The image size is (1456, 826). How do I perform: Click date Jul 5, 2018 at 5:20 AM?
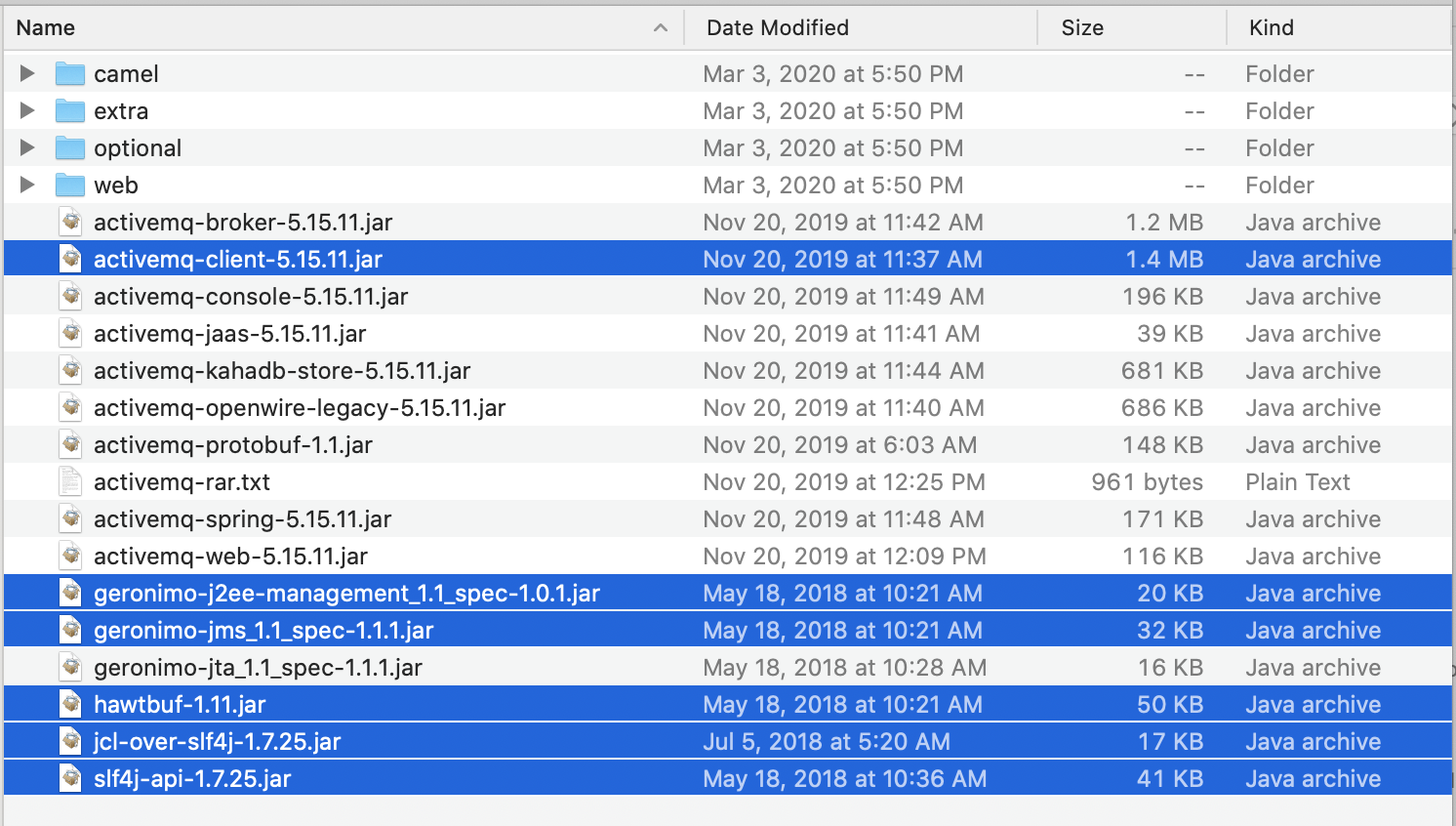827,742
